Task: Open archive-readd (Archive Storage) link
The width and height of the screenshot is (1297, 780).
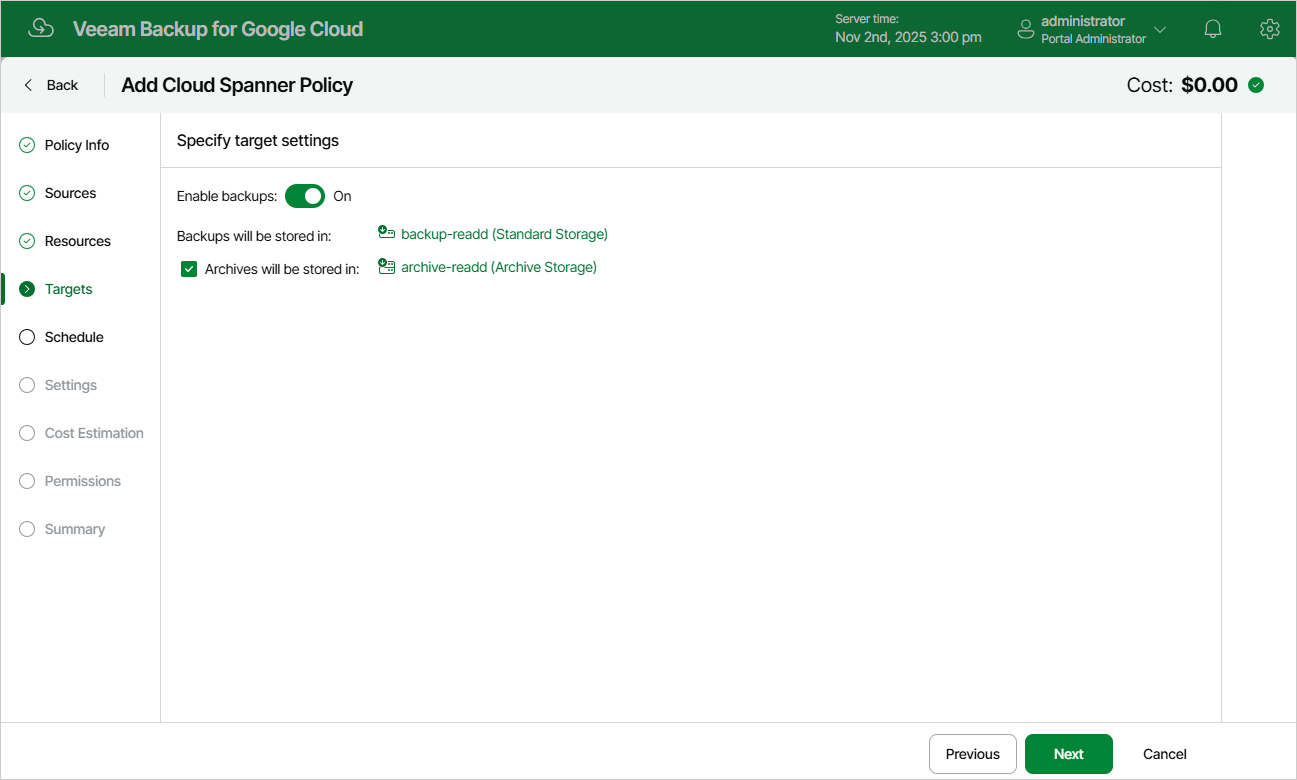Action: click(499, 267)
